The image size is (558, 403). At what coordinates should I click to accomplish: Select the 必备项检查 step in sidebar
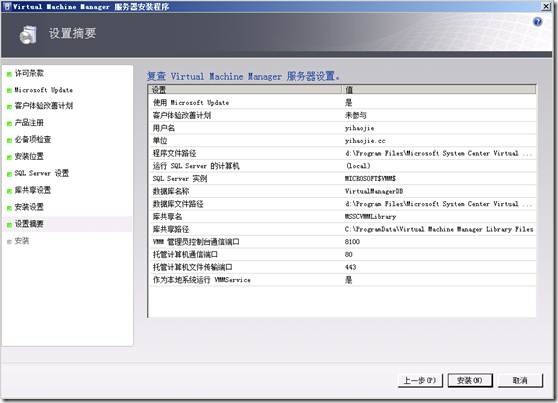pos(33,140)
